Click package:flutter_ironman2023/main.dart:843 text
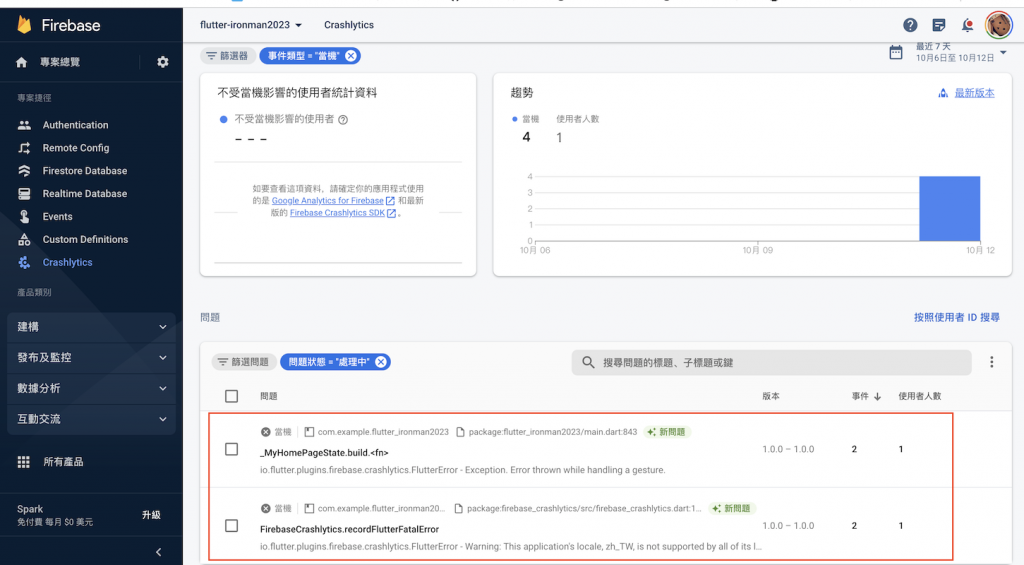1024x565 pixels. coord(552,432)
